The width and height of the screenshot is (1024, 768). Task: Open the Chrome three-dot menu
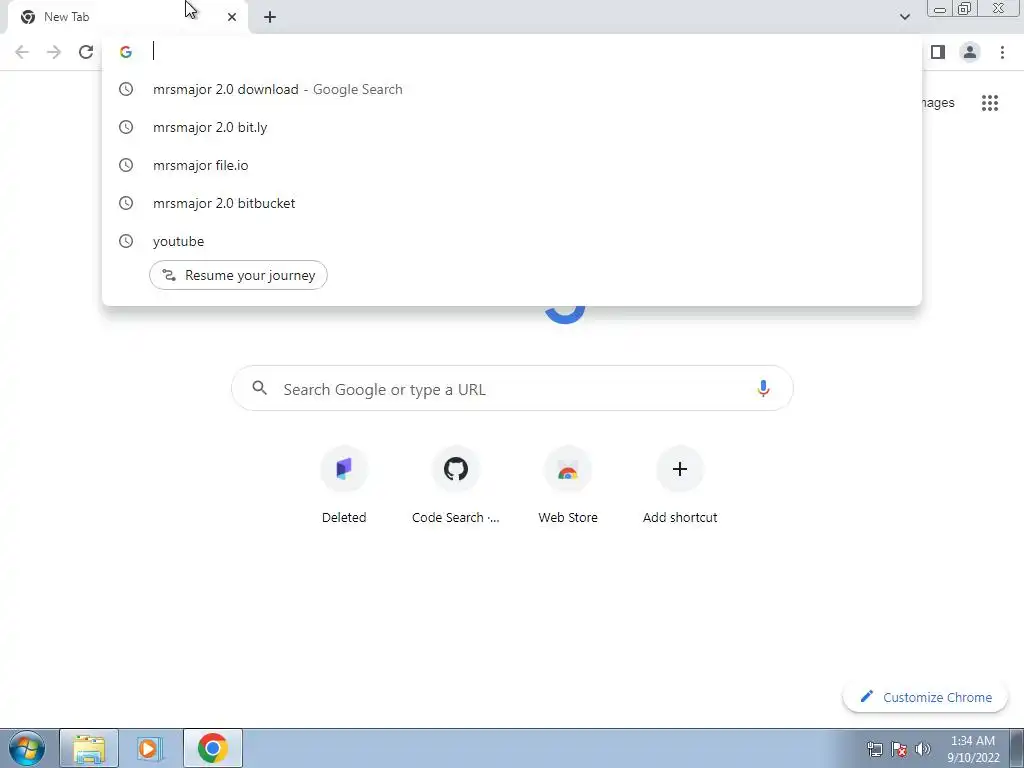[1002, 52]
